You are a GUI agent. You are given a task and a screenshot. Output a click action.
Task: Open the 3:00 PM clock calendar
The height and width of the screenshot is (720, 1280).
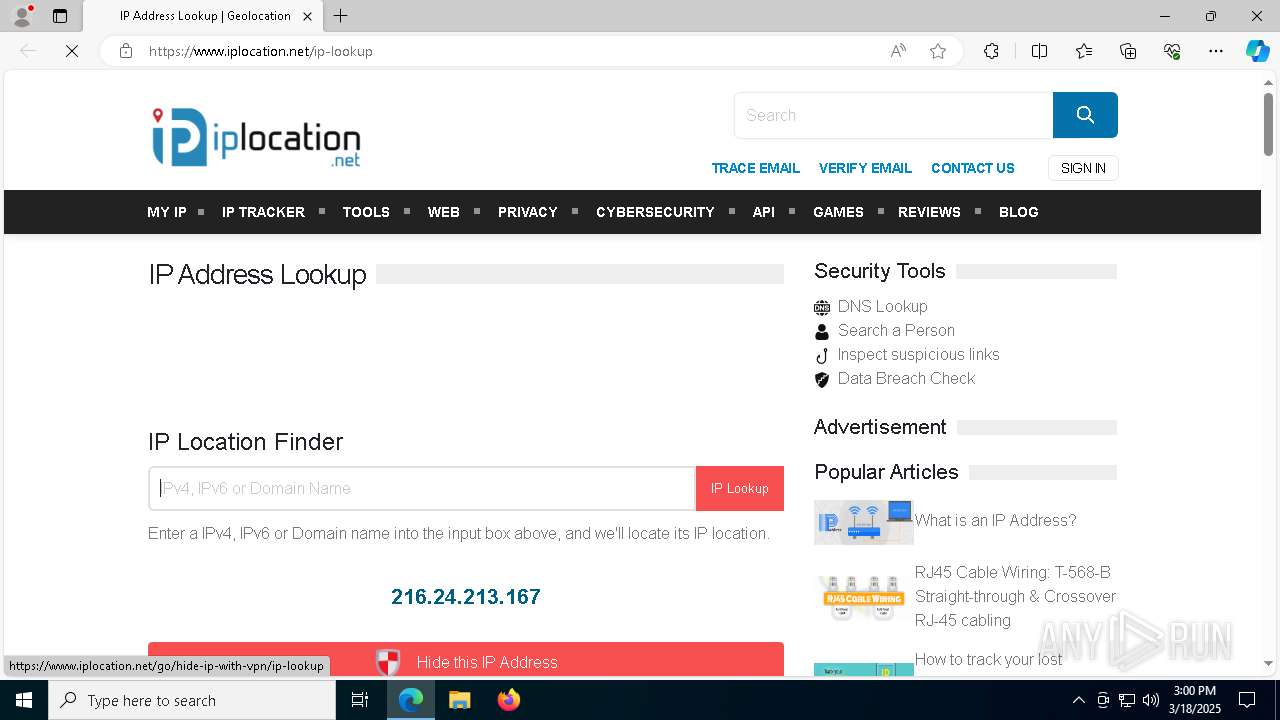[1194, 700]
